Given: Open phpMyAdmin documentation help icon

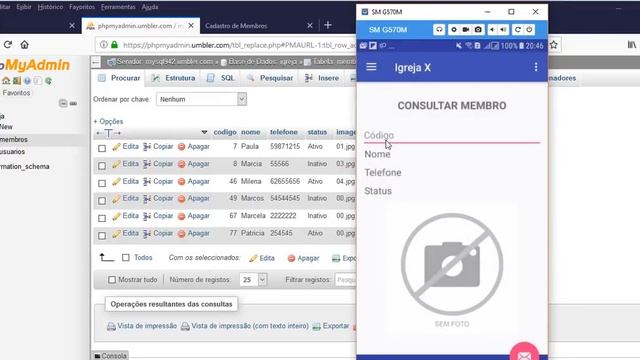Looking at the screenshot, I should pos(27,81).
